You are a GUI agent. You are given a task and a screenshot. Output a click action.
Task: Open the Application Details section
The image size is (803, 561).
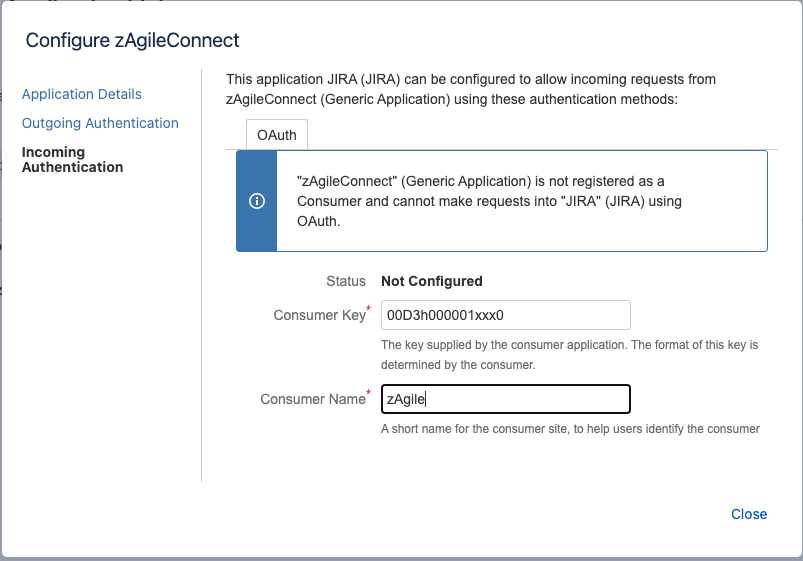coord(82,94)
